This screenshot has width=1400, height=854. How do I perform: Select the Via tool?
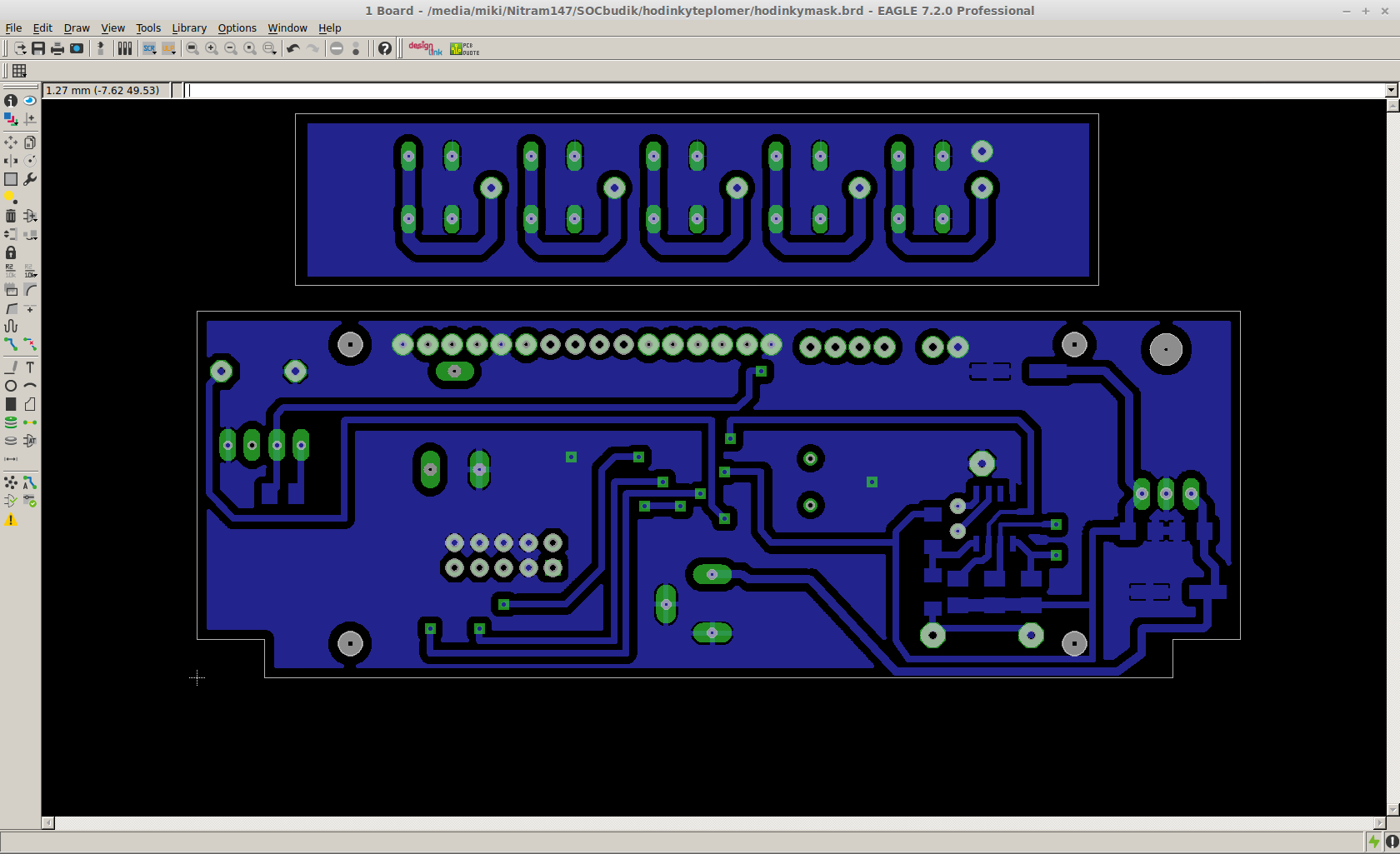pyautogui.click(x=11, y=422)
